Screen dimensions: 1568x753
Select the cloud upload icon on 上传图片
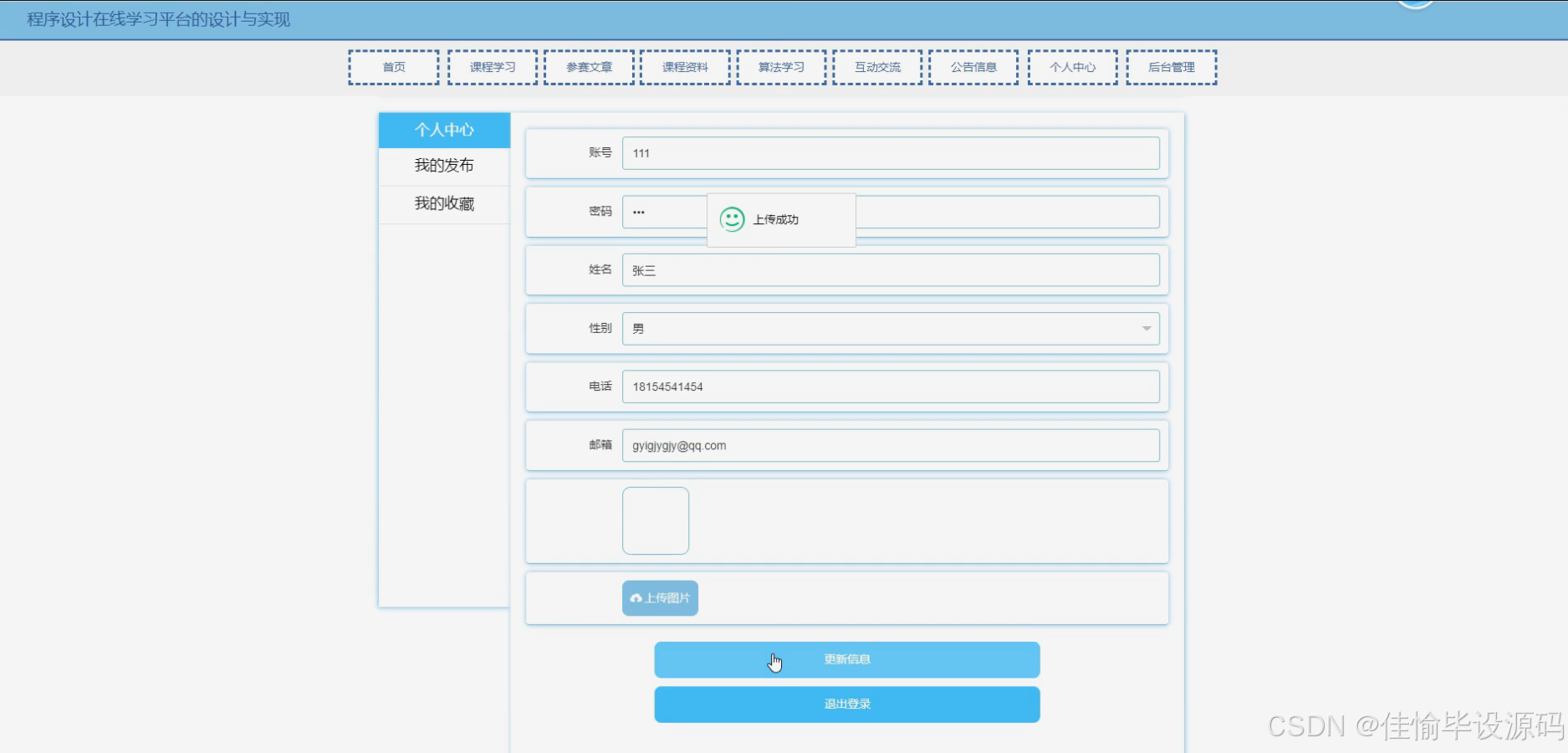coord(636,598)
